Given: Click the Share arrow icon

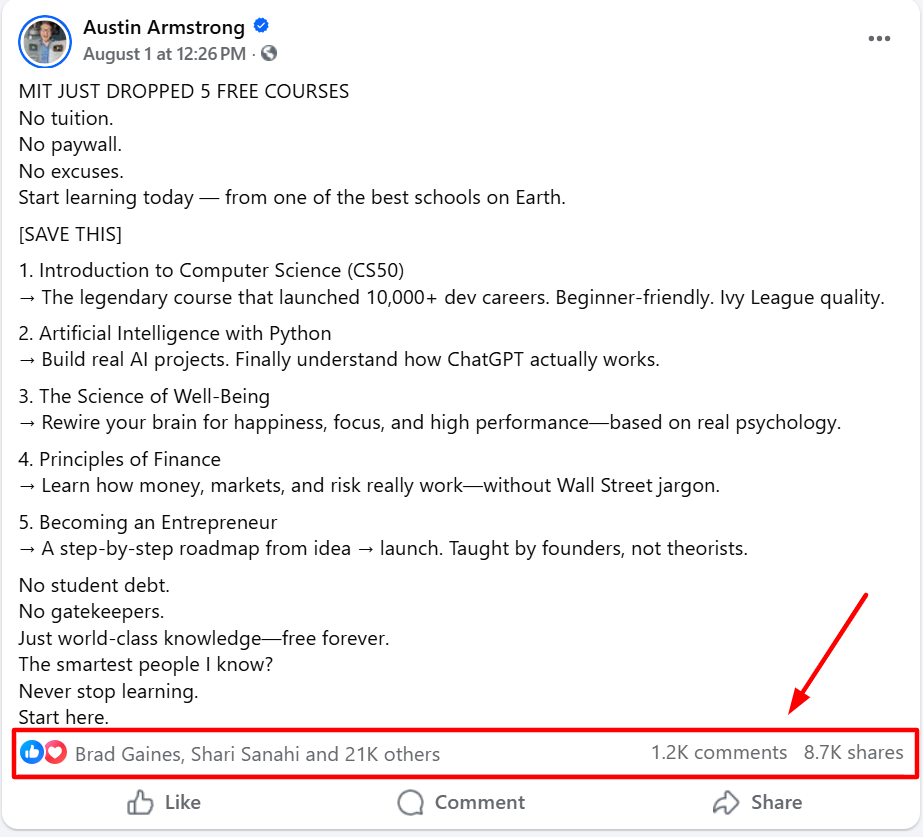Looking at the screenshot, I should click(726, 802).
